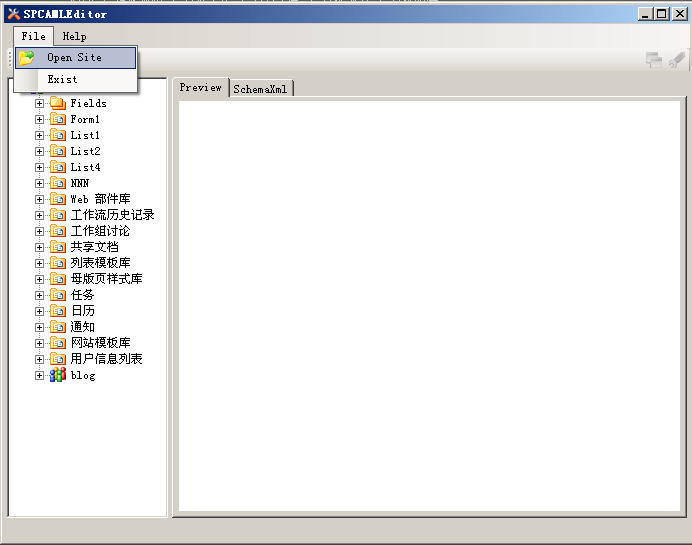Select the 共享文档 tree item
Image resolution: width=692 pixels, height=545 pixels.
point(94,247)
